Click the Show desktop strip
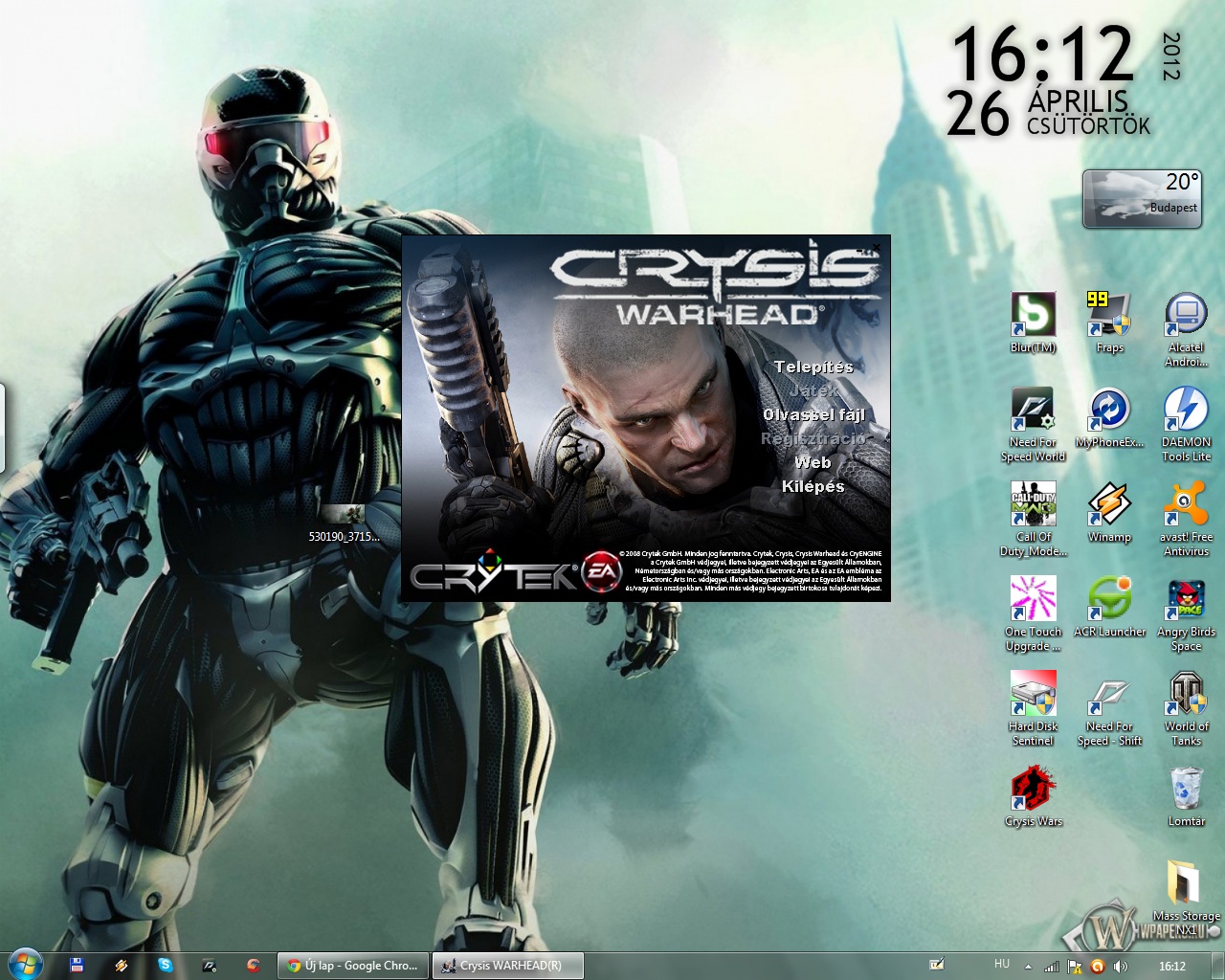Viewport: 1225px width, 980px height. click(1217, 966)
